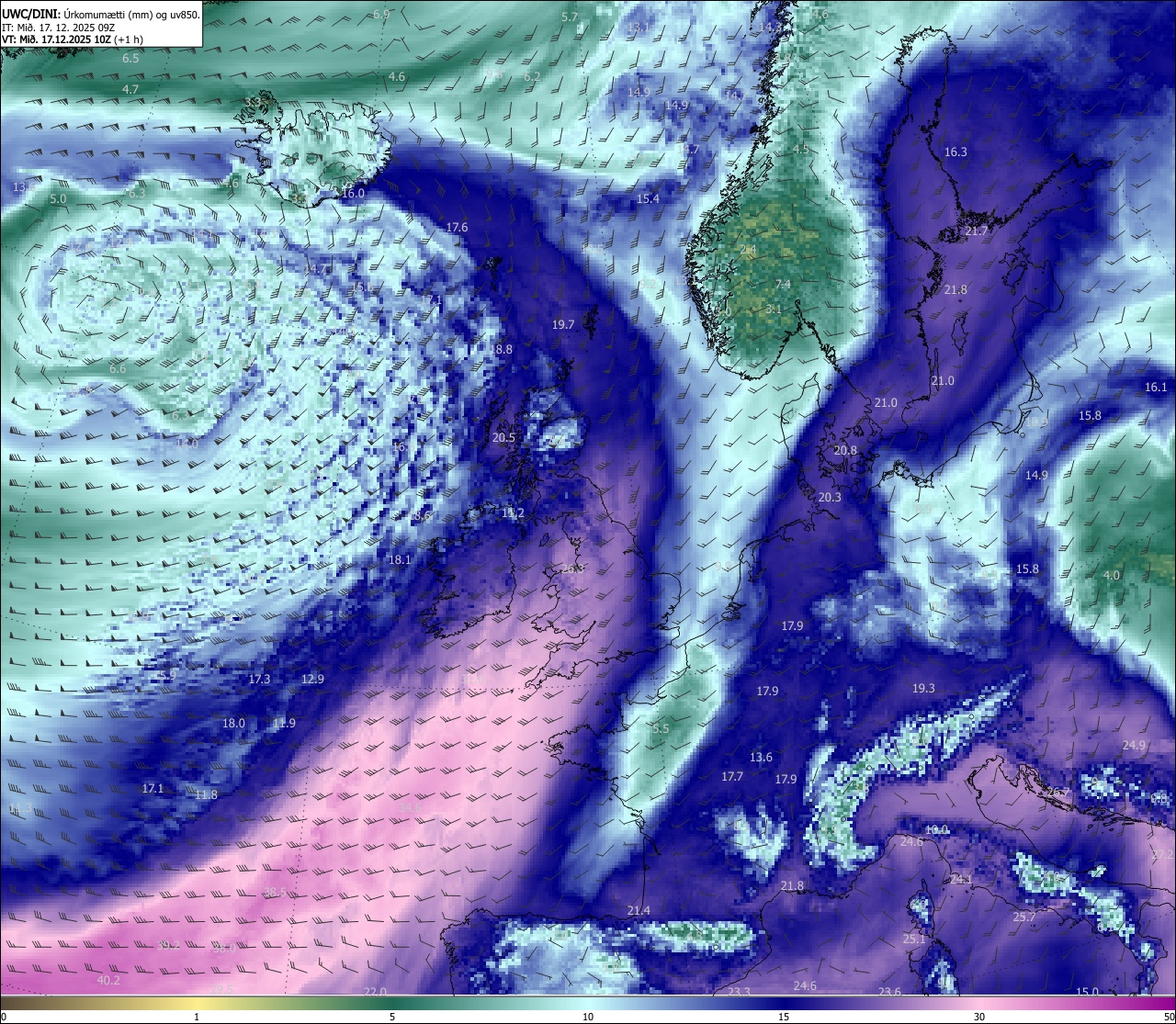Click the 18.0 map value

[233, 723]
